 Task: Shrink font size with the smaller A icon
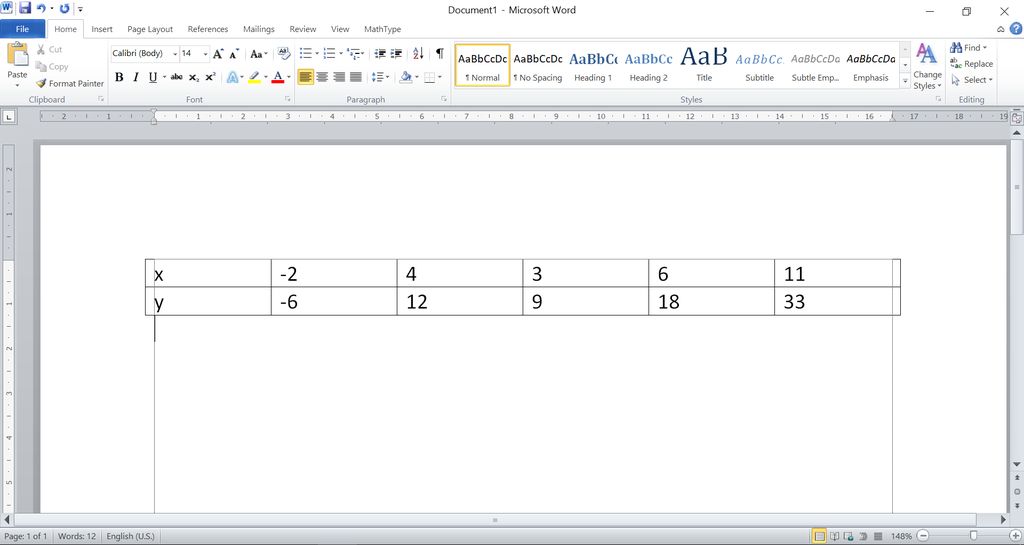234,54
